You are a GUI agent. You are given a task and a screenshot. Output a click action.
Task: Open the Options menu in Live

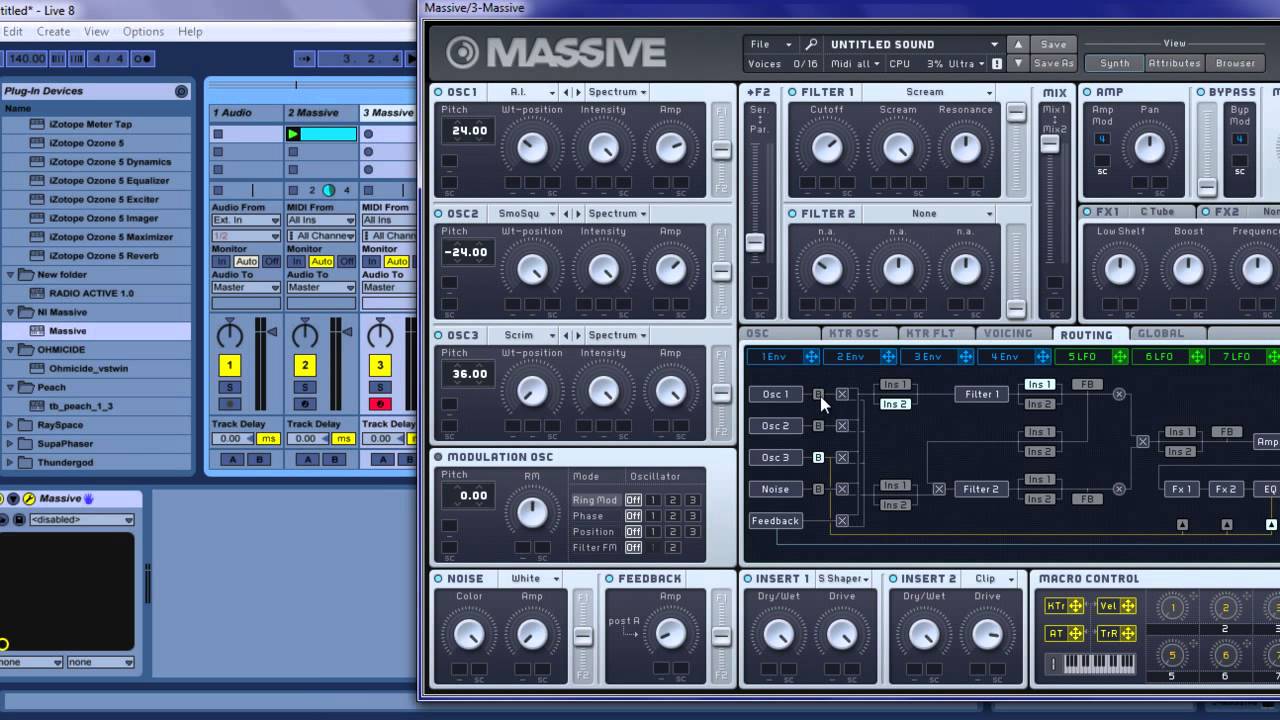click(143, 32)
